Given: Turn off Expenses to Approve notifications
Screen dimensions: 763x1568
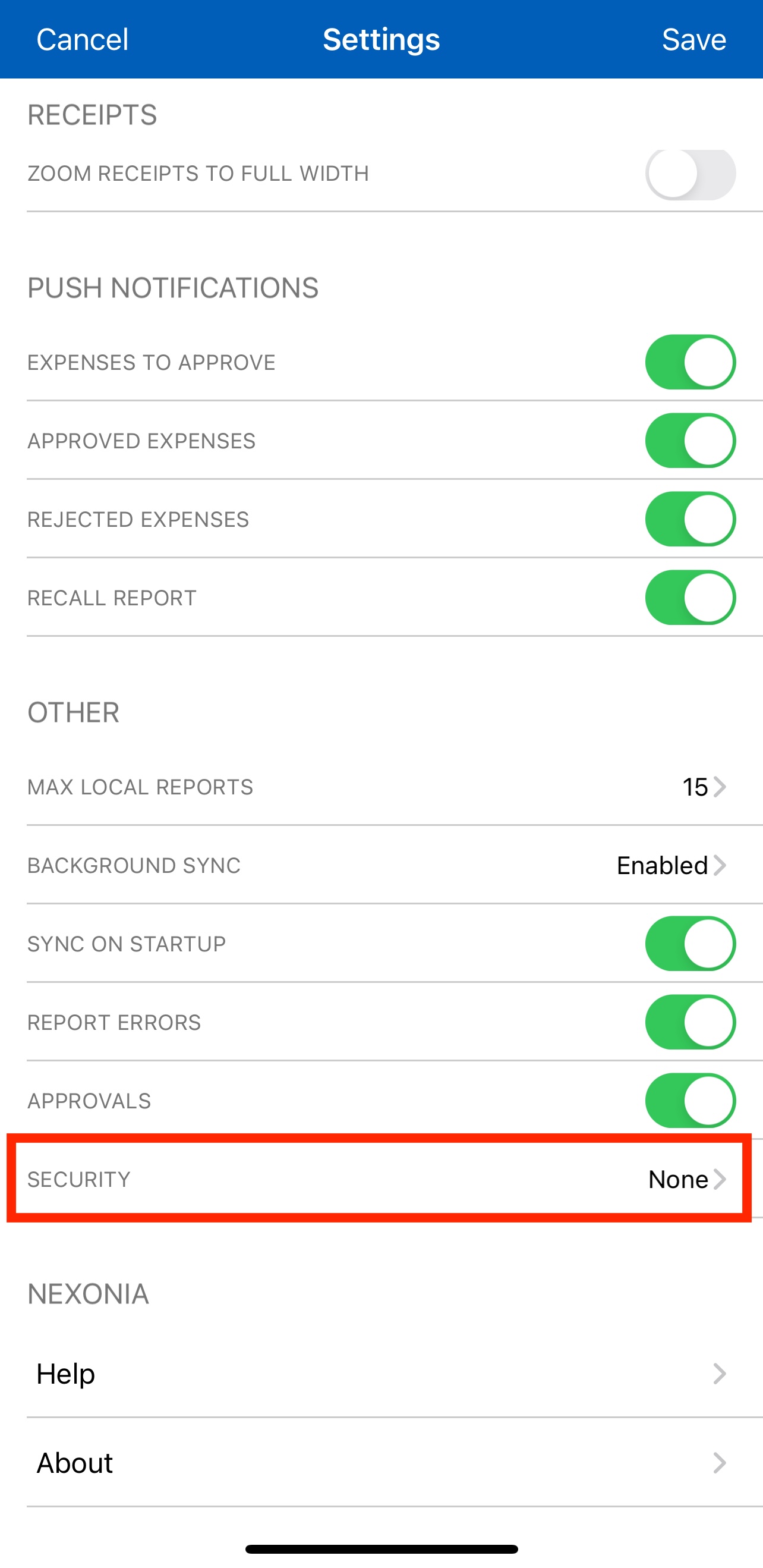Looking at the screenshot, I should [690, 362].
